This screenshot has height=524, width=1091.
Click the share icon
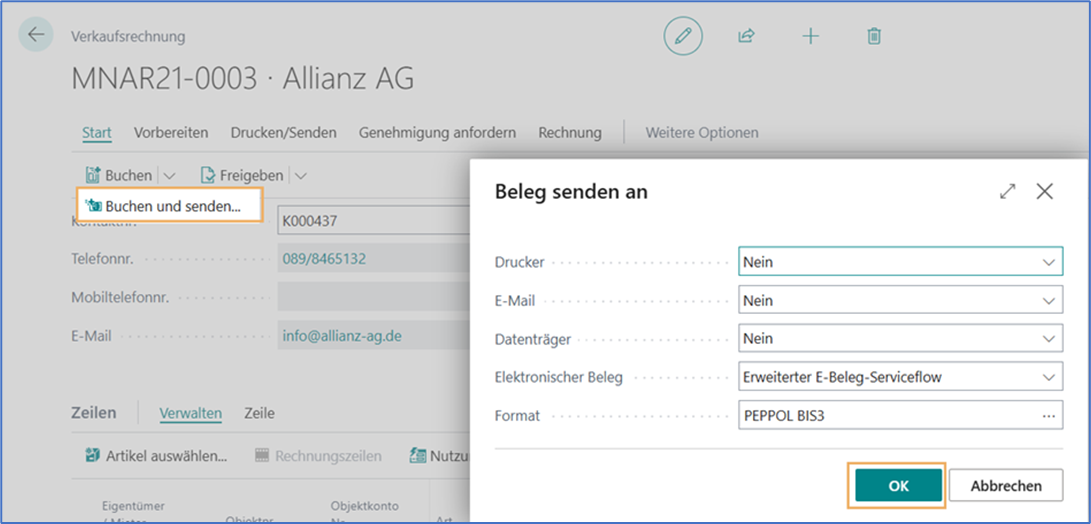click(x=746, y=36)
